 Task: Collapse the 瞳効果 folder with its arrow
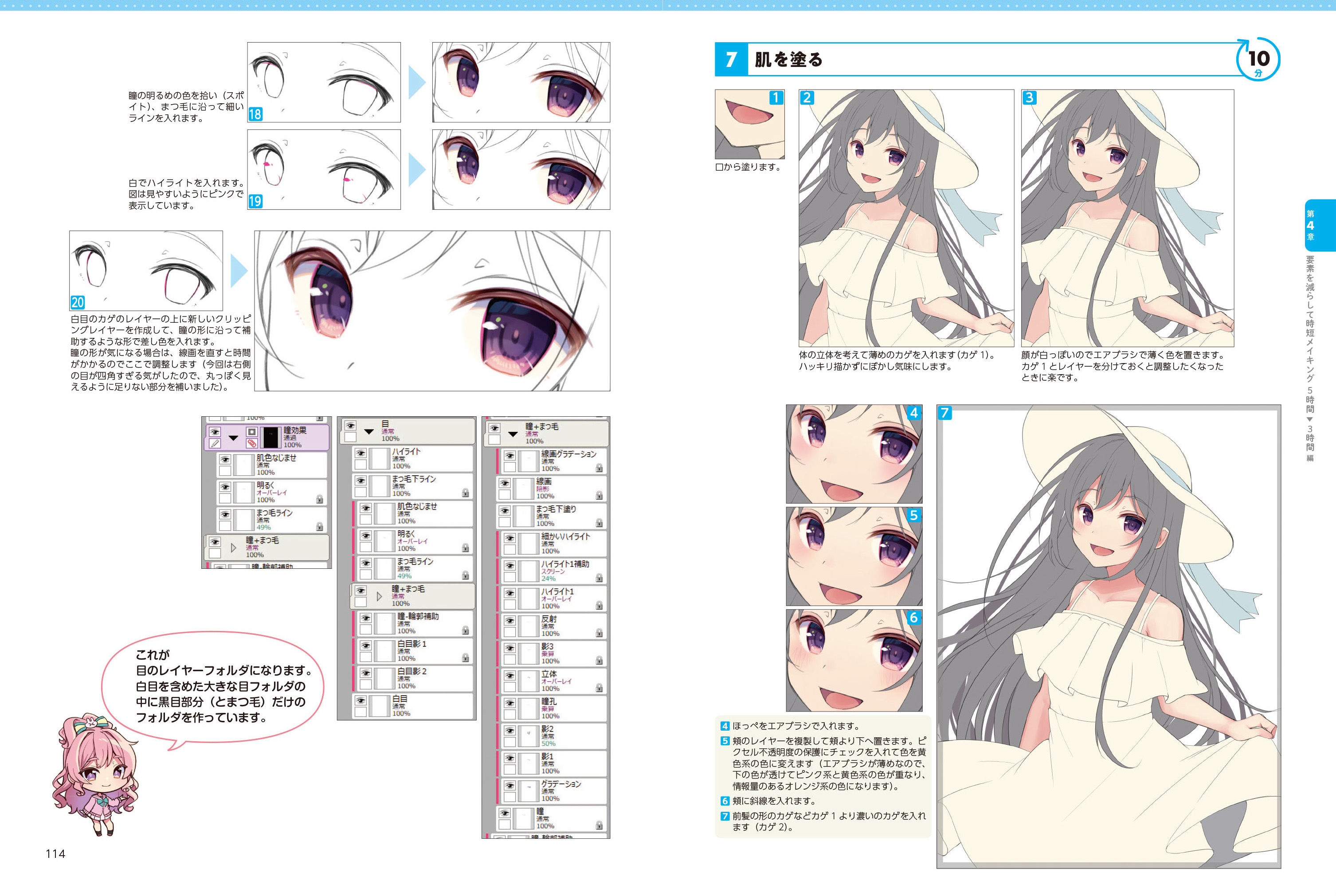tap(233, 438)
